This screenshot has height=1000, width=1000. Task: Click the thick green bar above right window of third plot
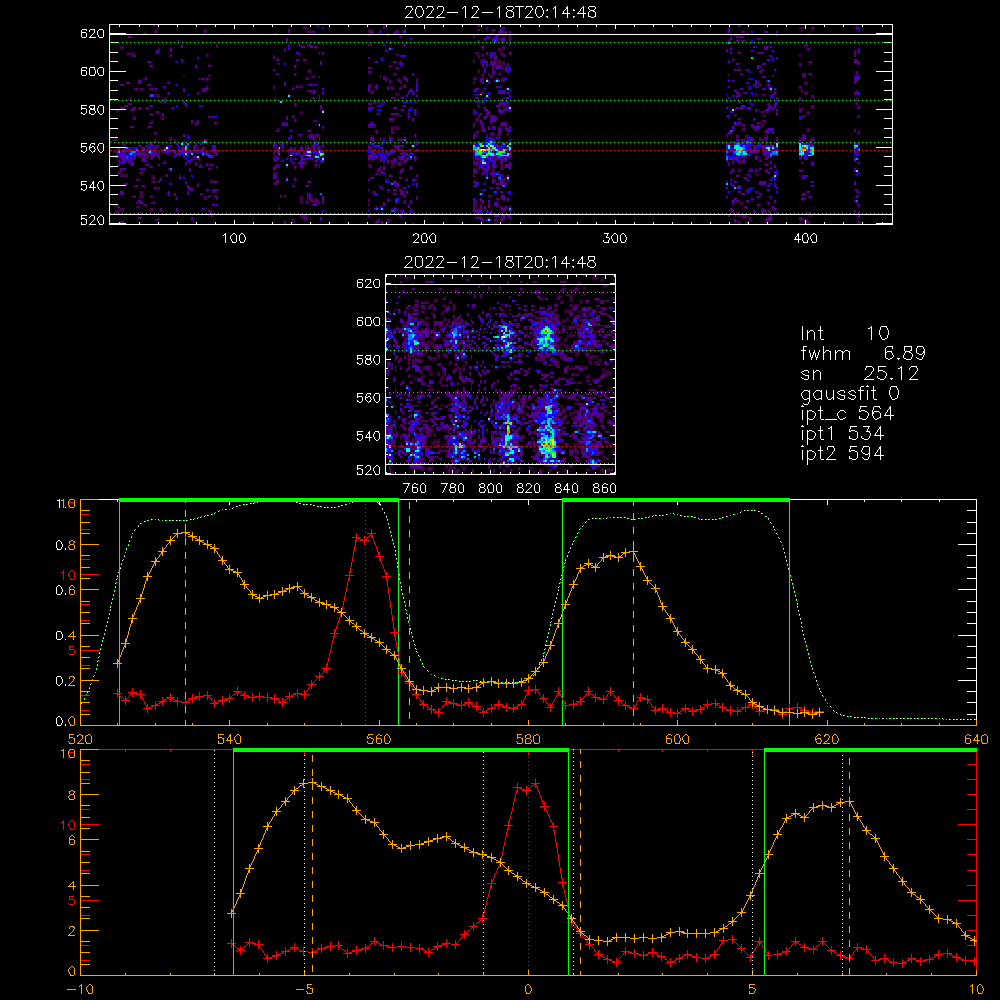tap(676, 501)
